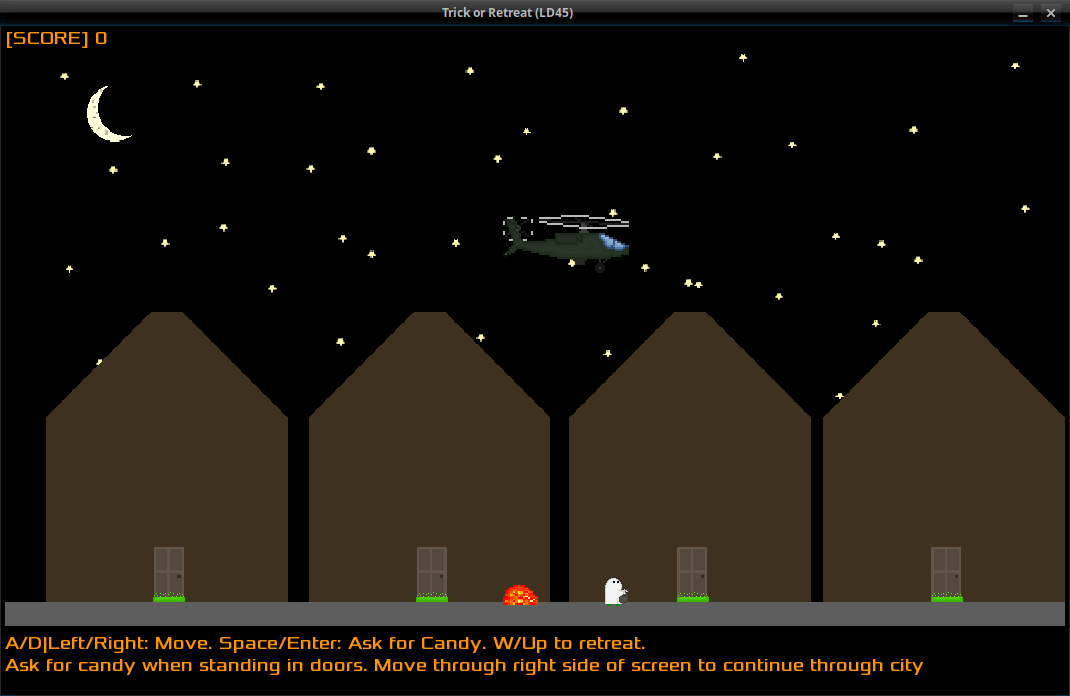Click the helicopter's blue cockpit window
The image size is (1070, 696).
point(613,242)
